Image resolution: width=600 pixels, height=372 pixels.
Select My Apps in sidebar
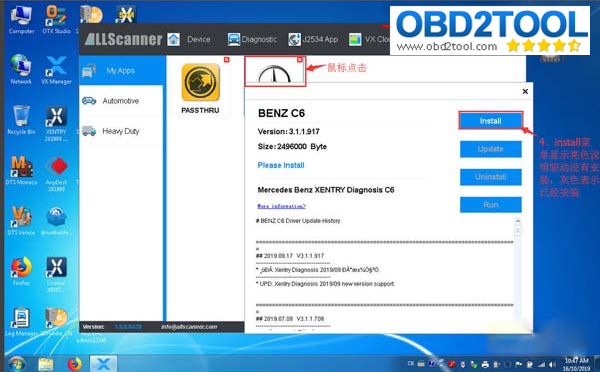tap(121, 70)
